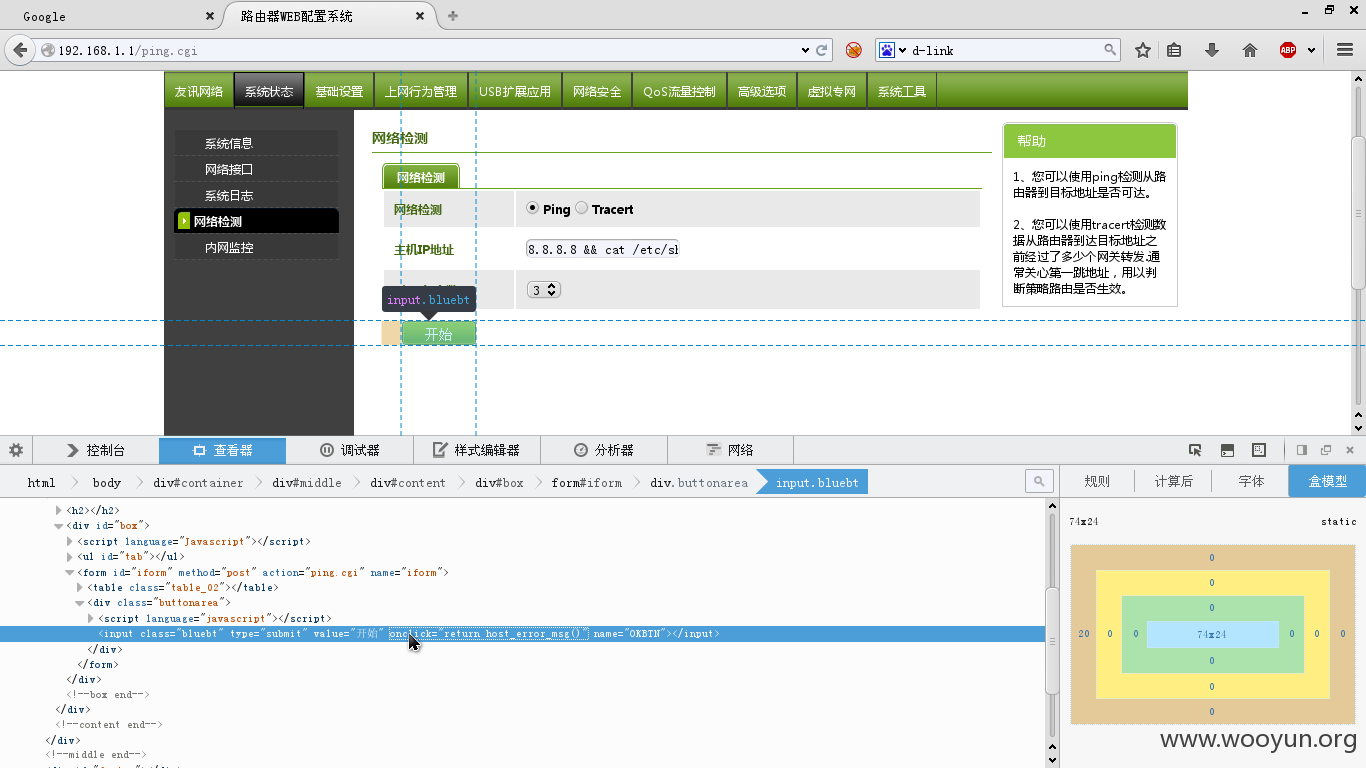Screen dimensions: 1366x768
Task: Click the magnifier in the d-link search box
Action: [1110, 50]
